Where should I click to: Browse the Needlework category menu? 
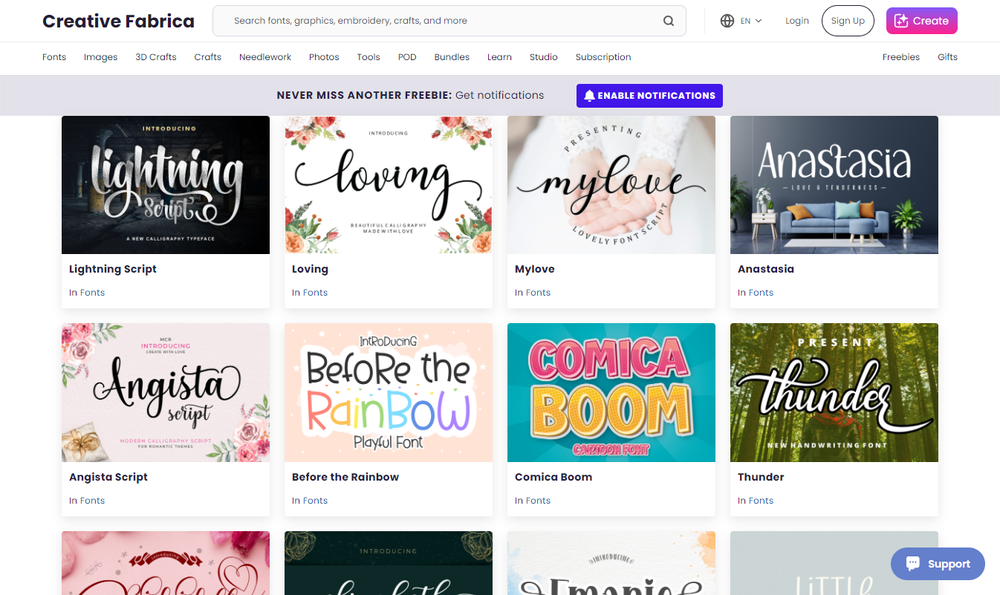coord(265,57)
